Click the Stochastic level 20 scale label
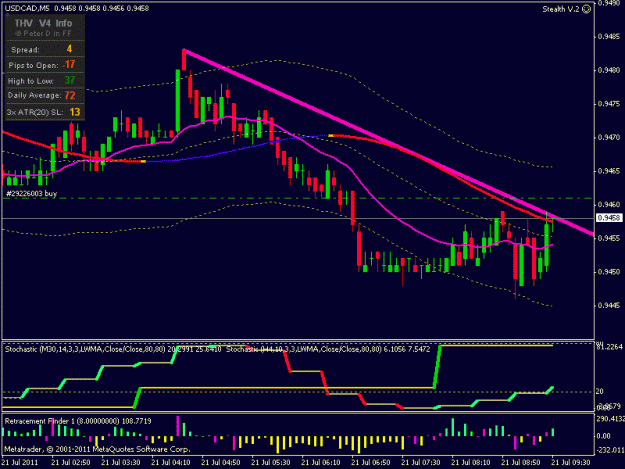This screenshot has width=625, height=469. click(599, 392)
